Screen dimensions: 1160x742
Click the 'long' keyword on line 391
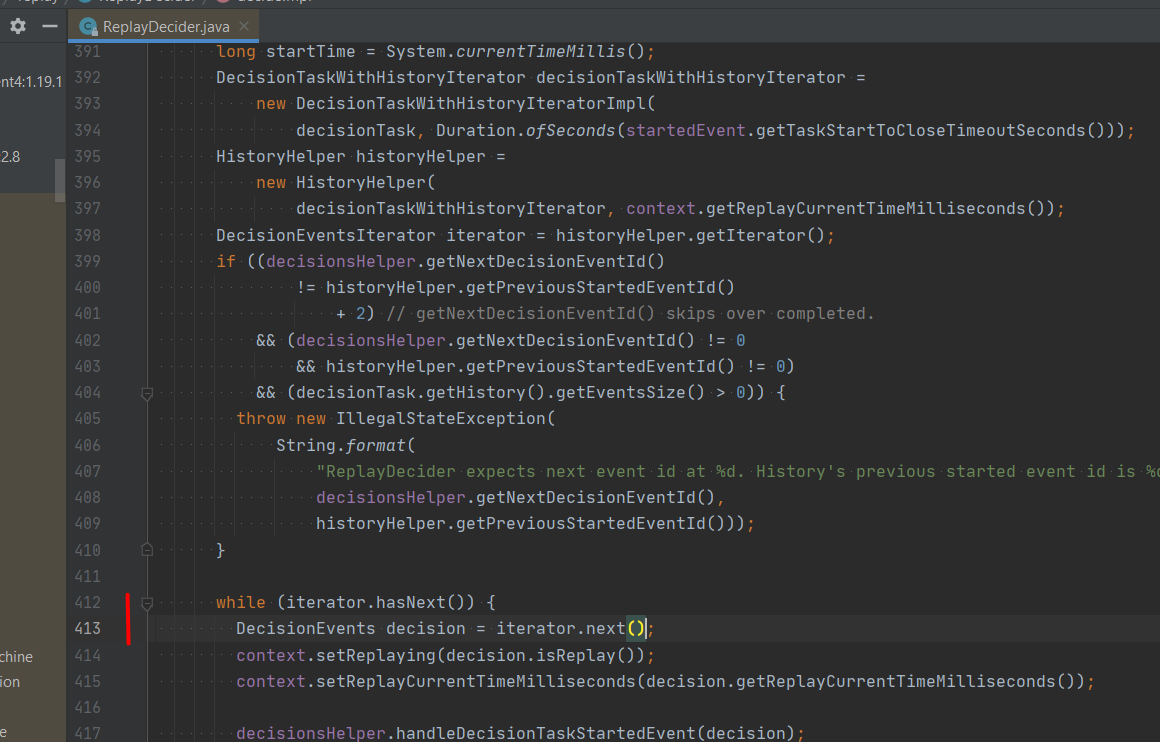pos(236,52)
